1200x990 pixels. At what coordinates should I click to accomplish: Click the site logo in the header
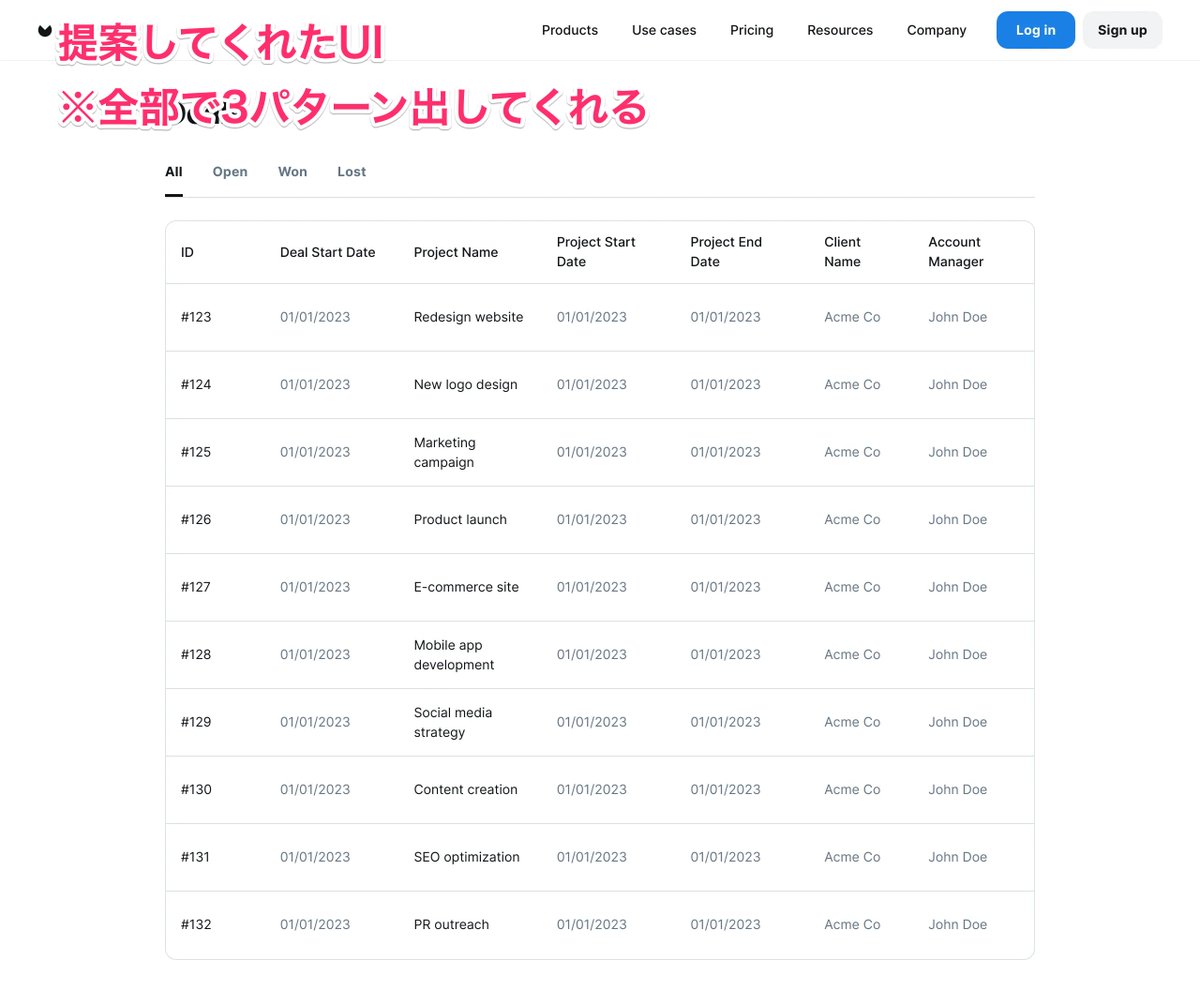tap(45, 30)
